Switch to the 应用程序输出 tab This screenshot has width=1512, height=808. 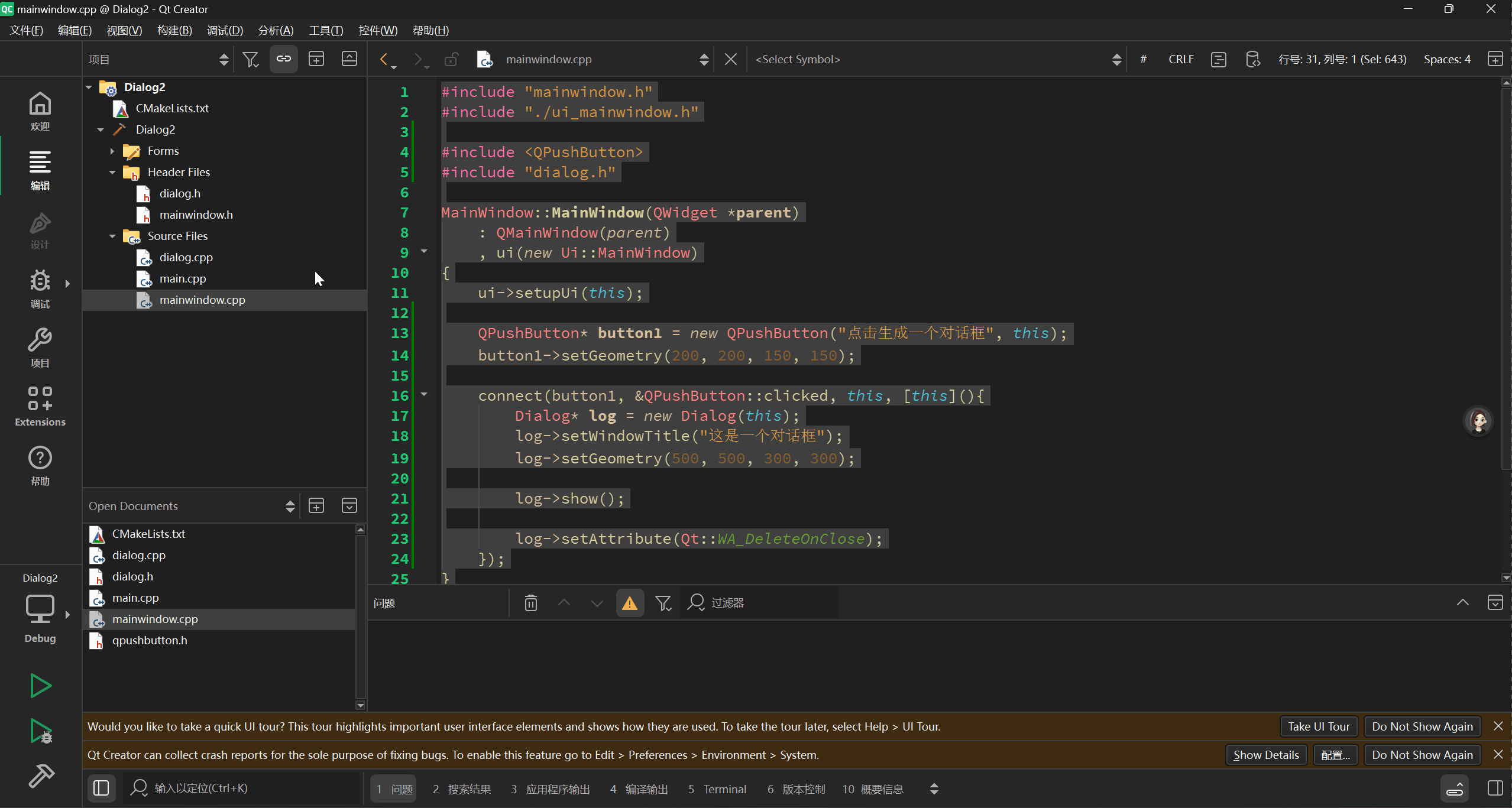click(551, 788)
